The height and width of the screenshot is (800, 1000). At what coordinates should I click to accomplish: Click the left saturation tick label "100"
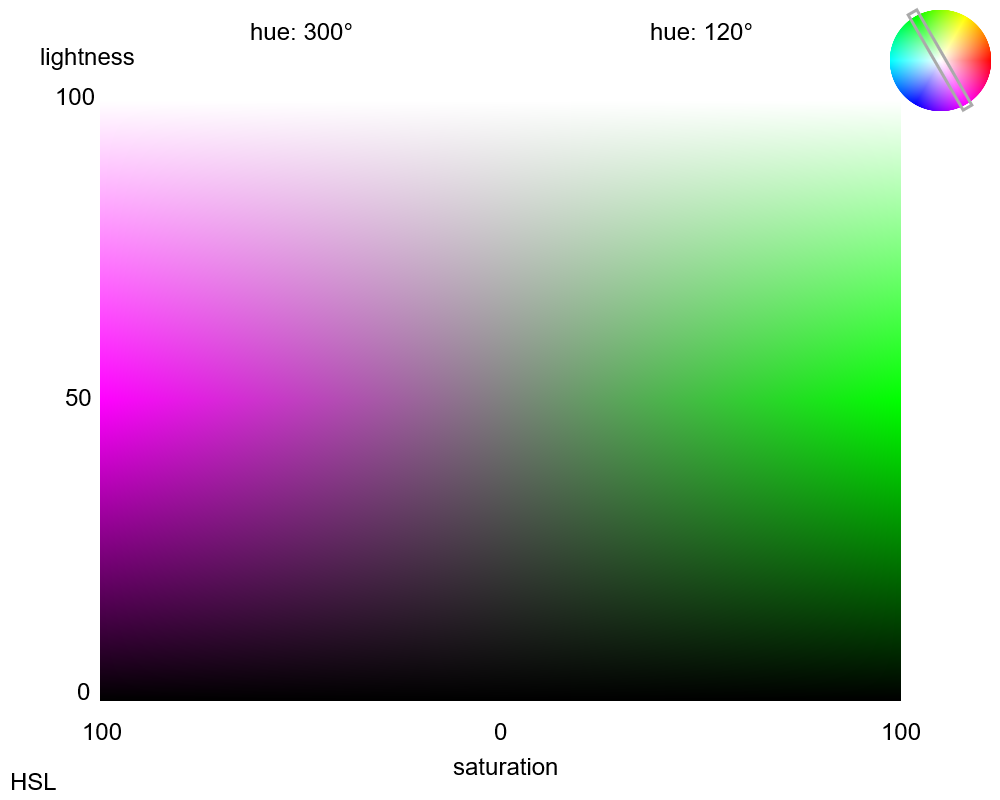pyautogui.click(x=102, y=732)
